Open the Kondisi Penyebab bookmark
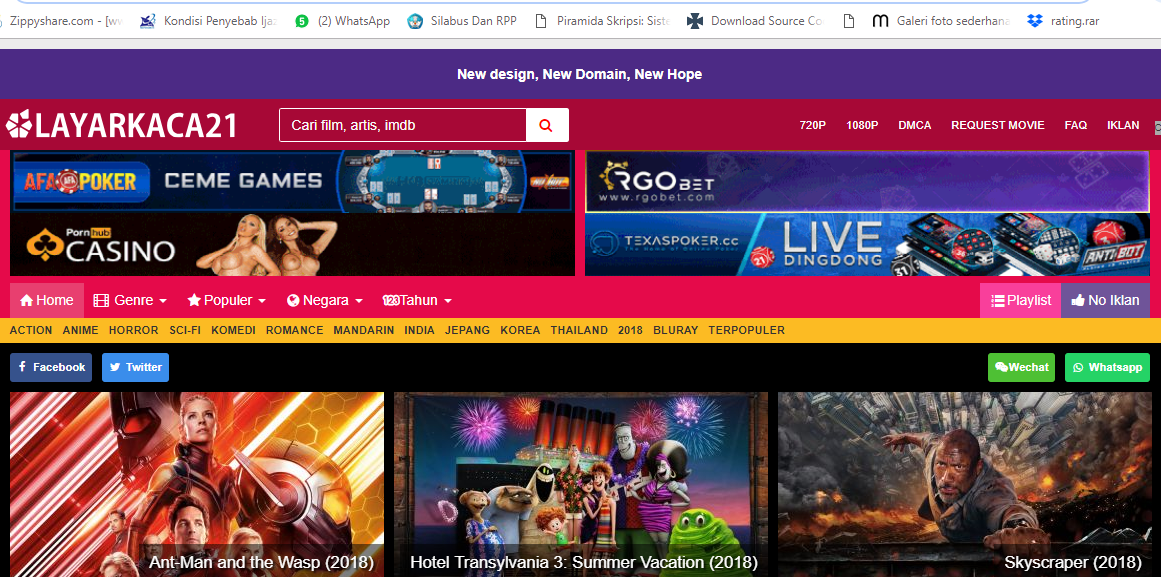1161x577 pixels. tap(209, 21)
